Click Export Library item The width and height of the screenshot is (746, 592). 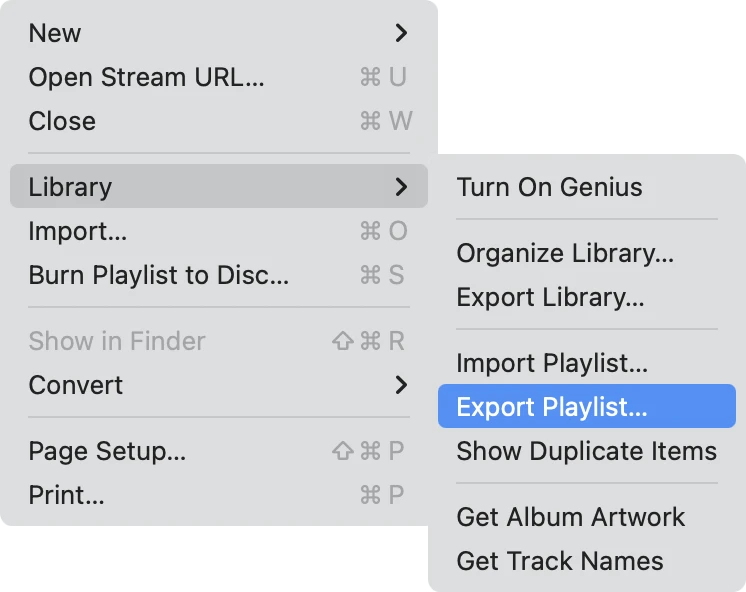point(550,297)
